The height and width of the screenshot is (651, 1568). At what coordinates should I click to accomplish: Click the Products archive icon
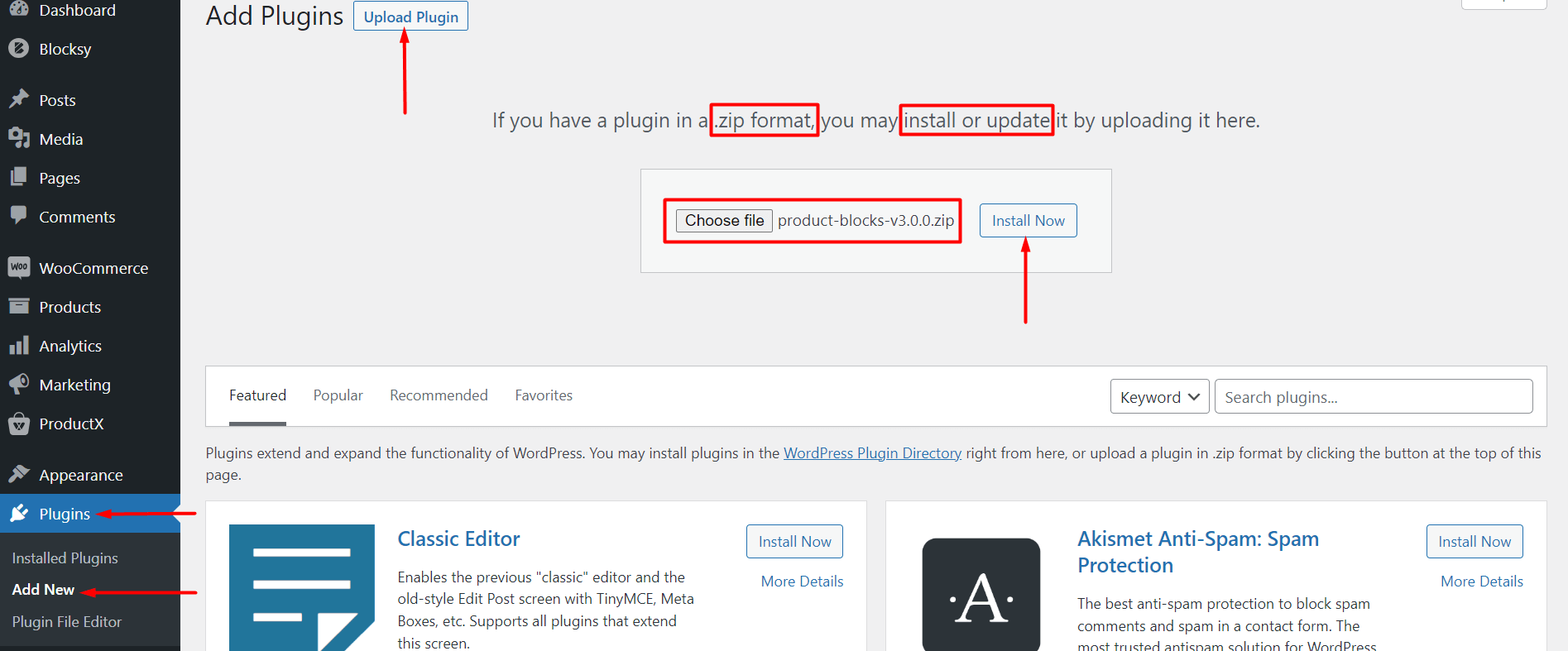click(19, 307)
